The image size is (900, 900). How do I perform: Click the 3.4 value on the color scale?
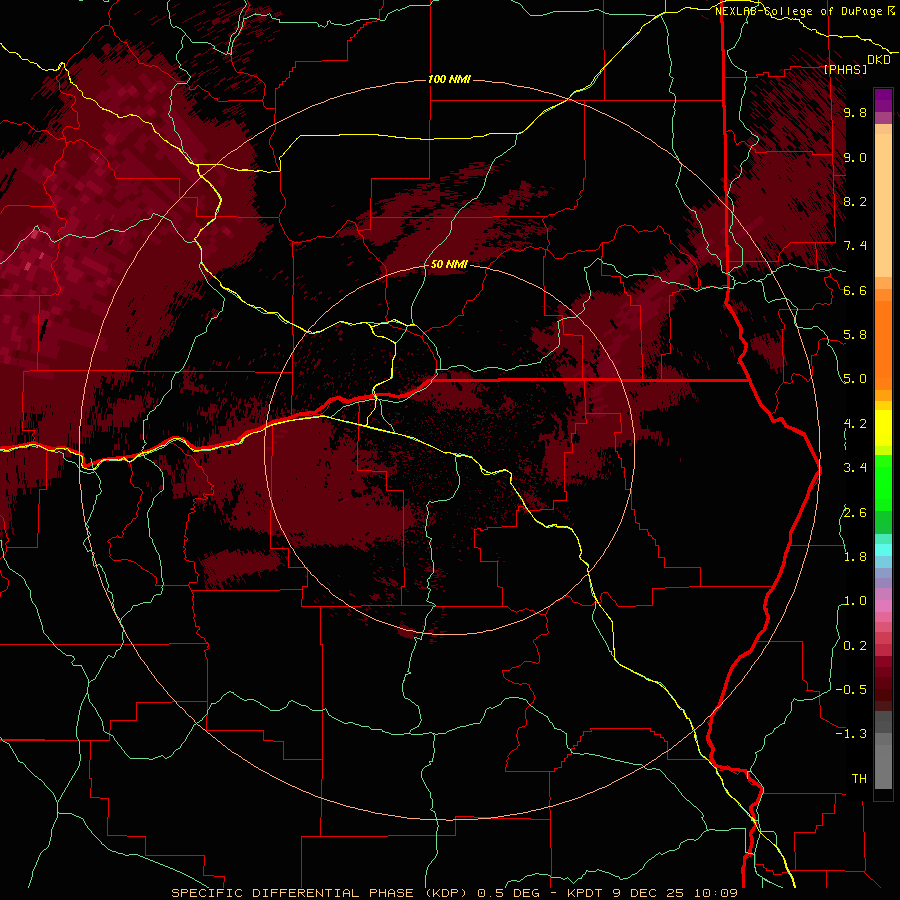[x=855, y=468]
